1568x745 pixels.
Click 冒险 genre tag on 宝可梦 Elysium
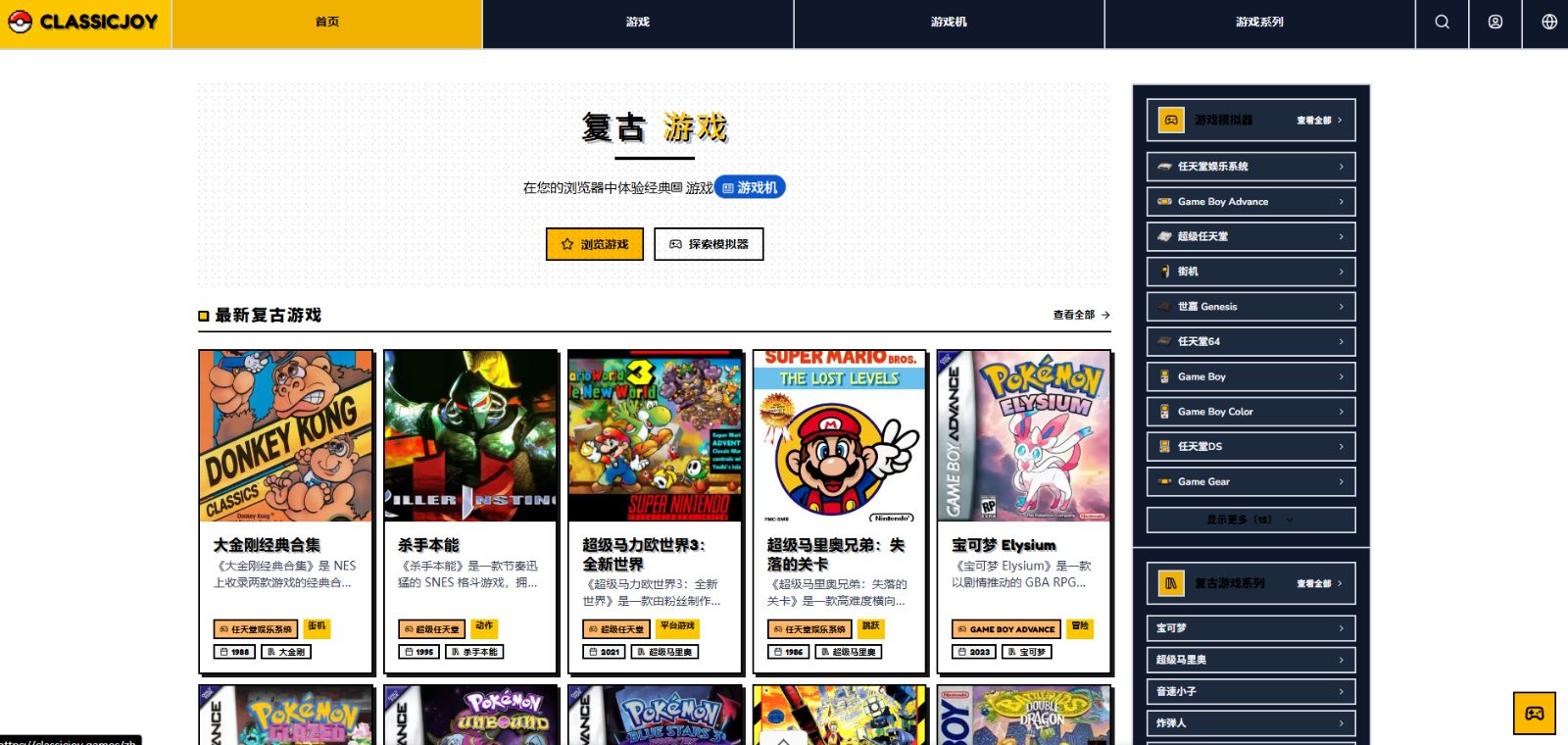coord(1080,626)
